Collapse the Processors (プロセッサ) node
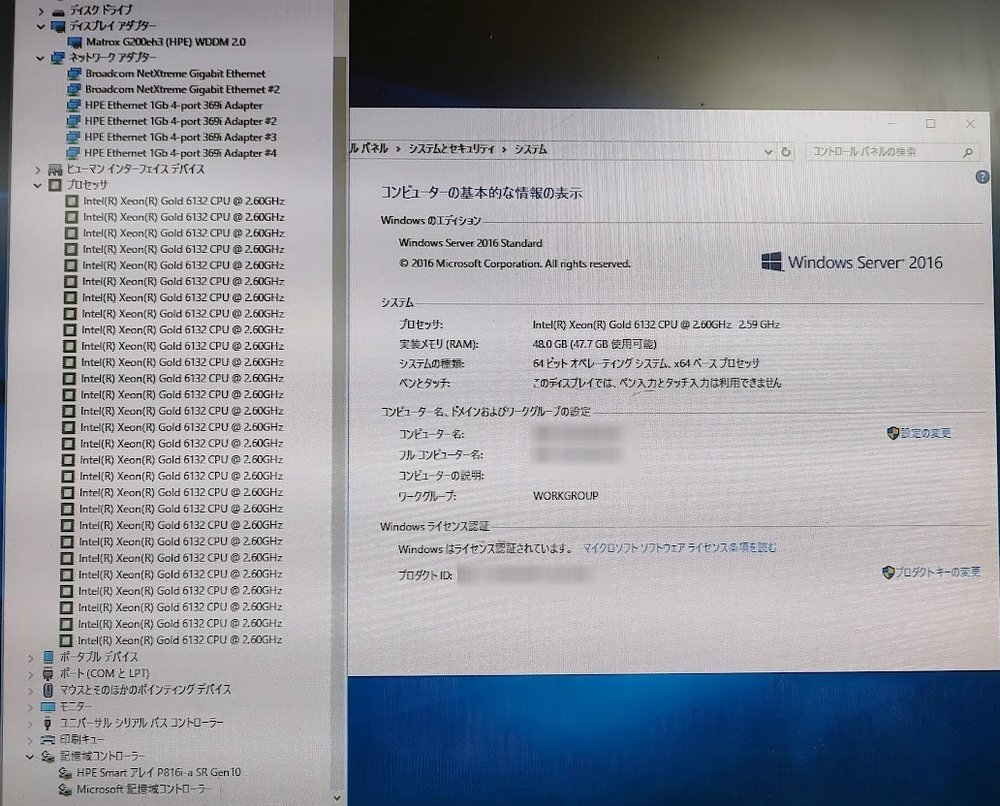 coord(38,186)
